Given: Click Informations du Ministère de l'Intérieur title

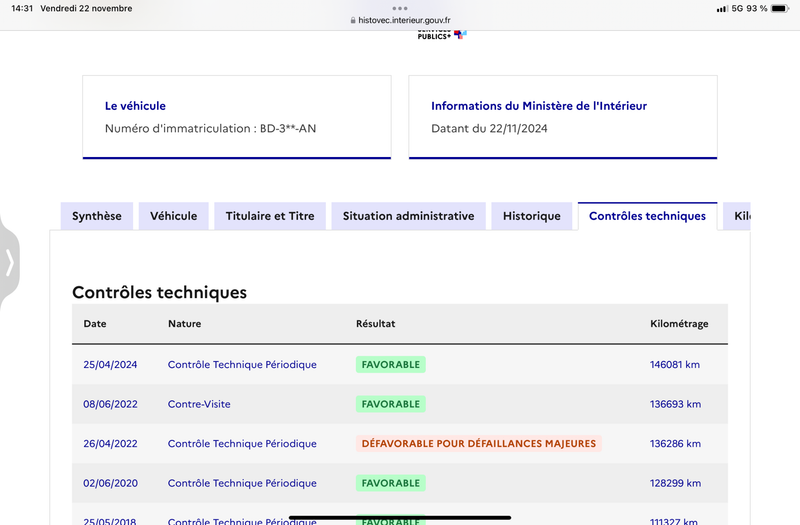Looking at the screenshot, I should (x=539, y=106).
